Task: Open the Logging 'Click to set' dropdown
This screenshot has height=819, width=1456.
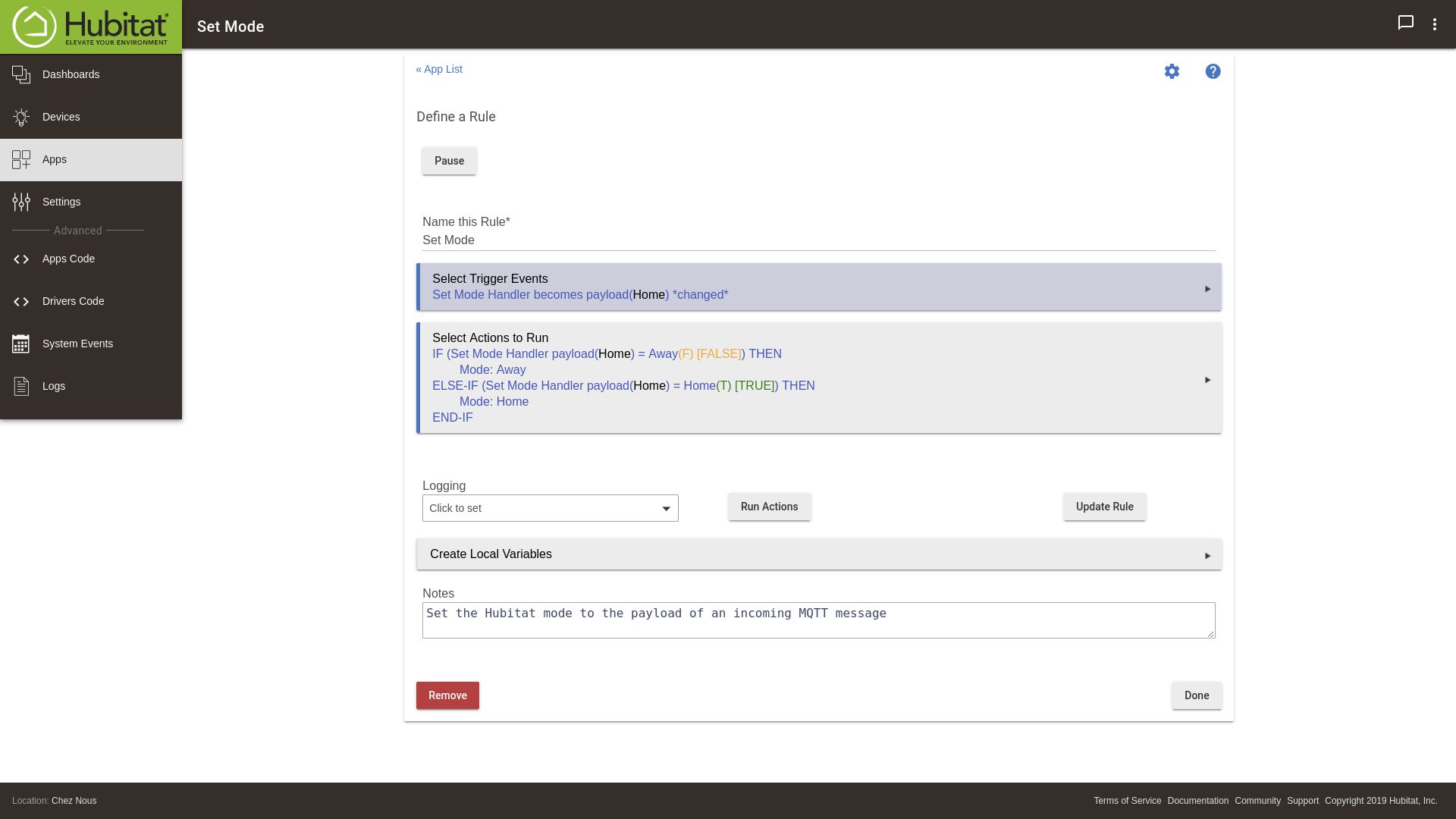Action: click(550, 508)
